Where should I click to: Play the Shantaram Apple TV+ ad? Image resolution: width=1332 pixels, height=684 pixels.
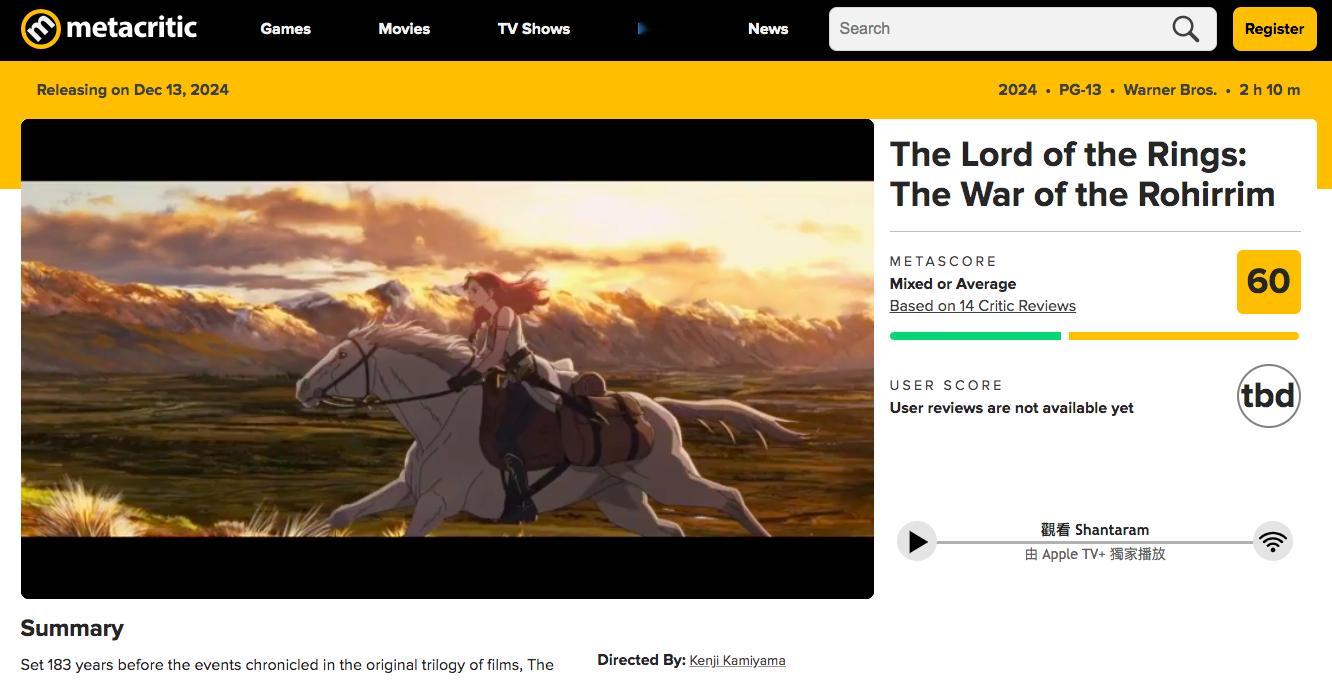[x=917, y=542]
